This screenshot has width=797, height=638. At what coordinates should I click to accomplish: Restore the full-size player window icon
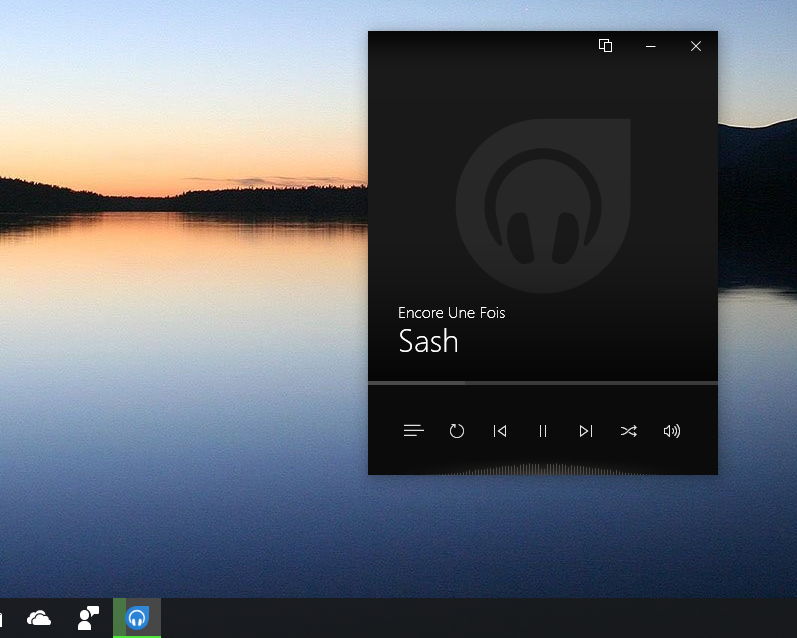[x=605, y=46]
